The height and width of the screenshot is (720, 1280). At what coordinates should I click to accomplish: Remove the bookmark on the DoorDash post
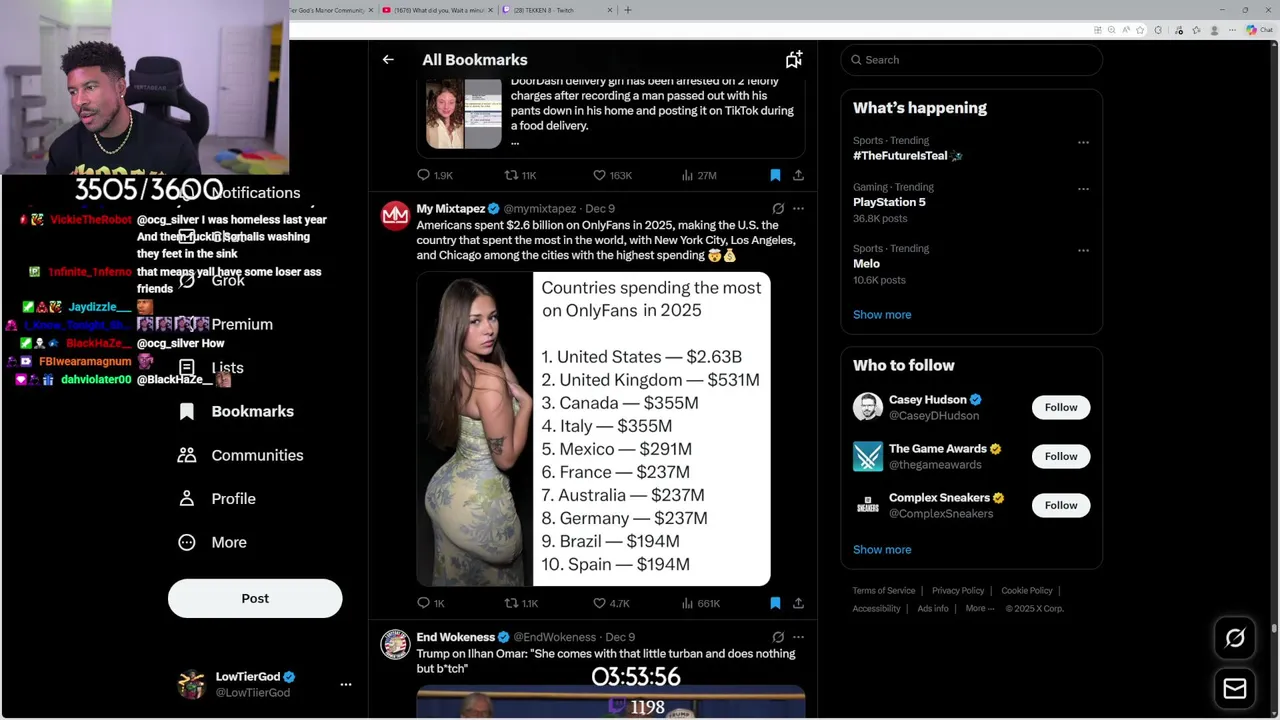coord(775,175)
